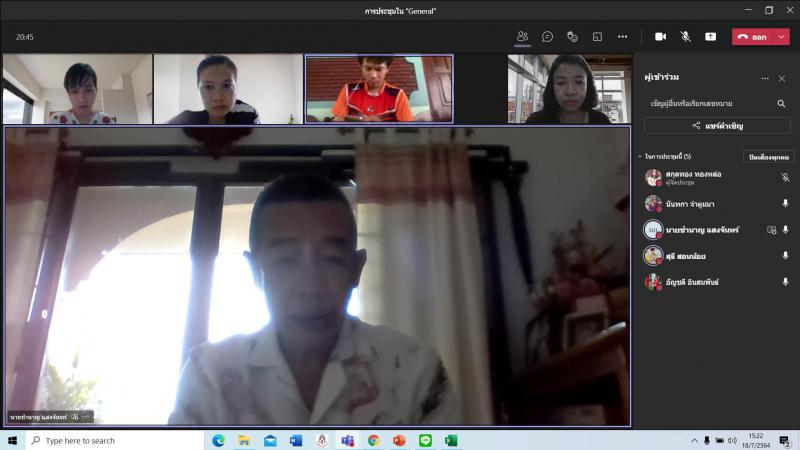Show hidden system tray icons chevron
This screenshot has width=800, height=450.
(694, 440)
